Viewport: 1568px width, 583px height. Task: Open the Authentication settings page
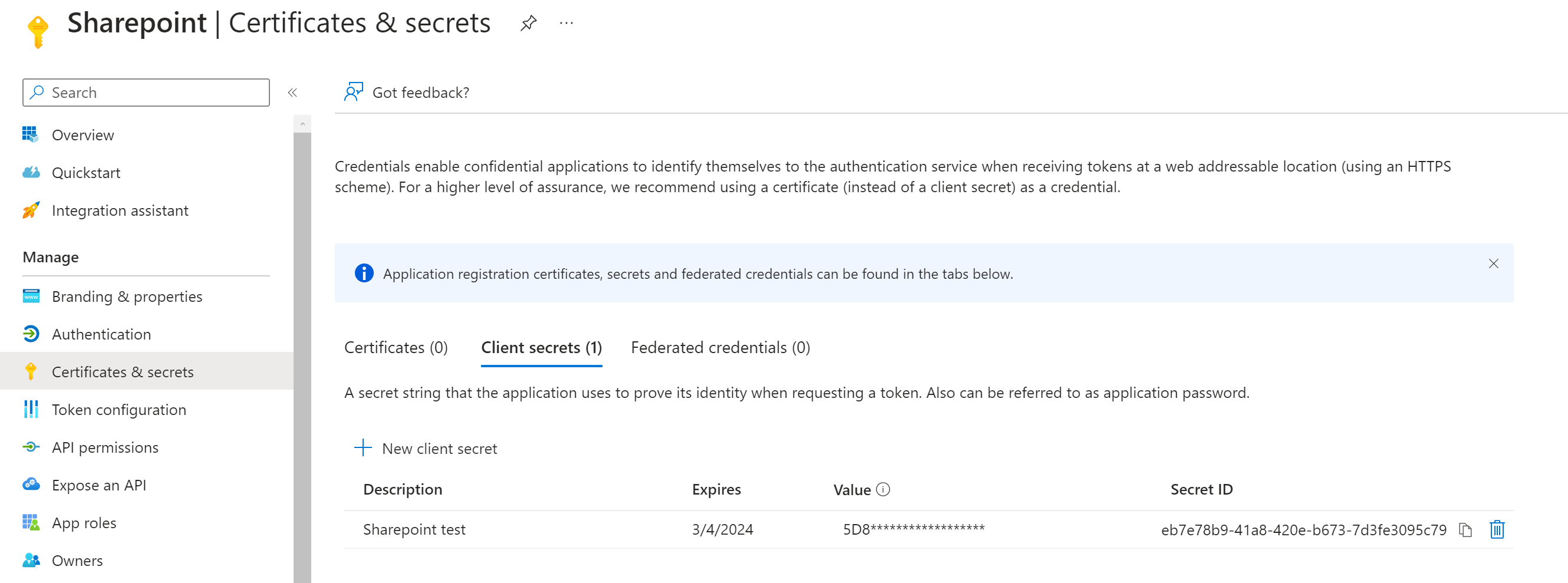(101, 334)
